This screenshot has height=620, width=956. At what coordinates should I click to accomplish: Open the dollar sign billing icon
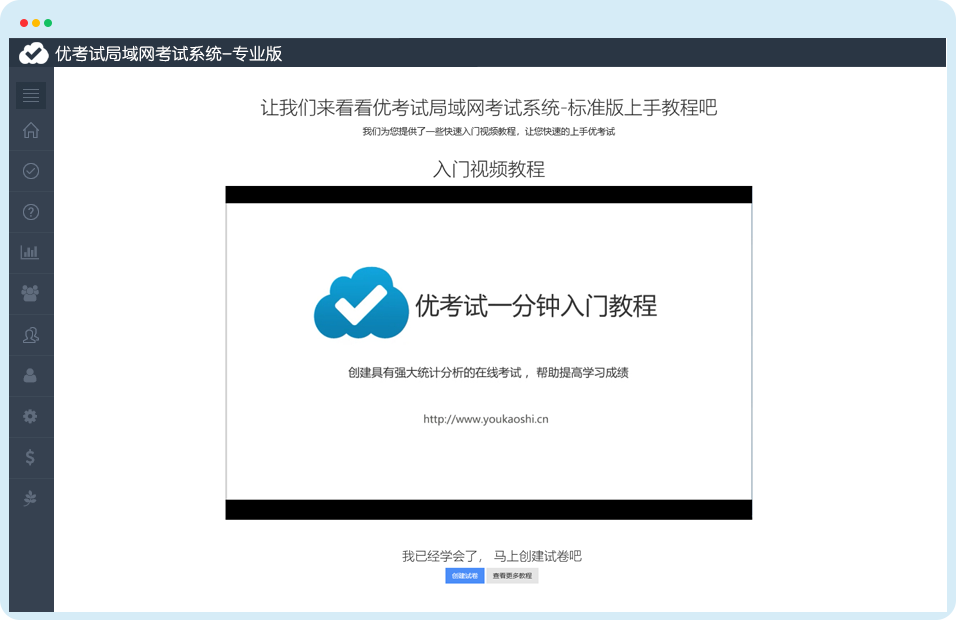coord(31,457)
